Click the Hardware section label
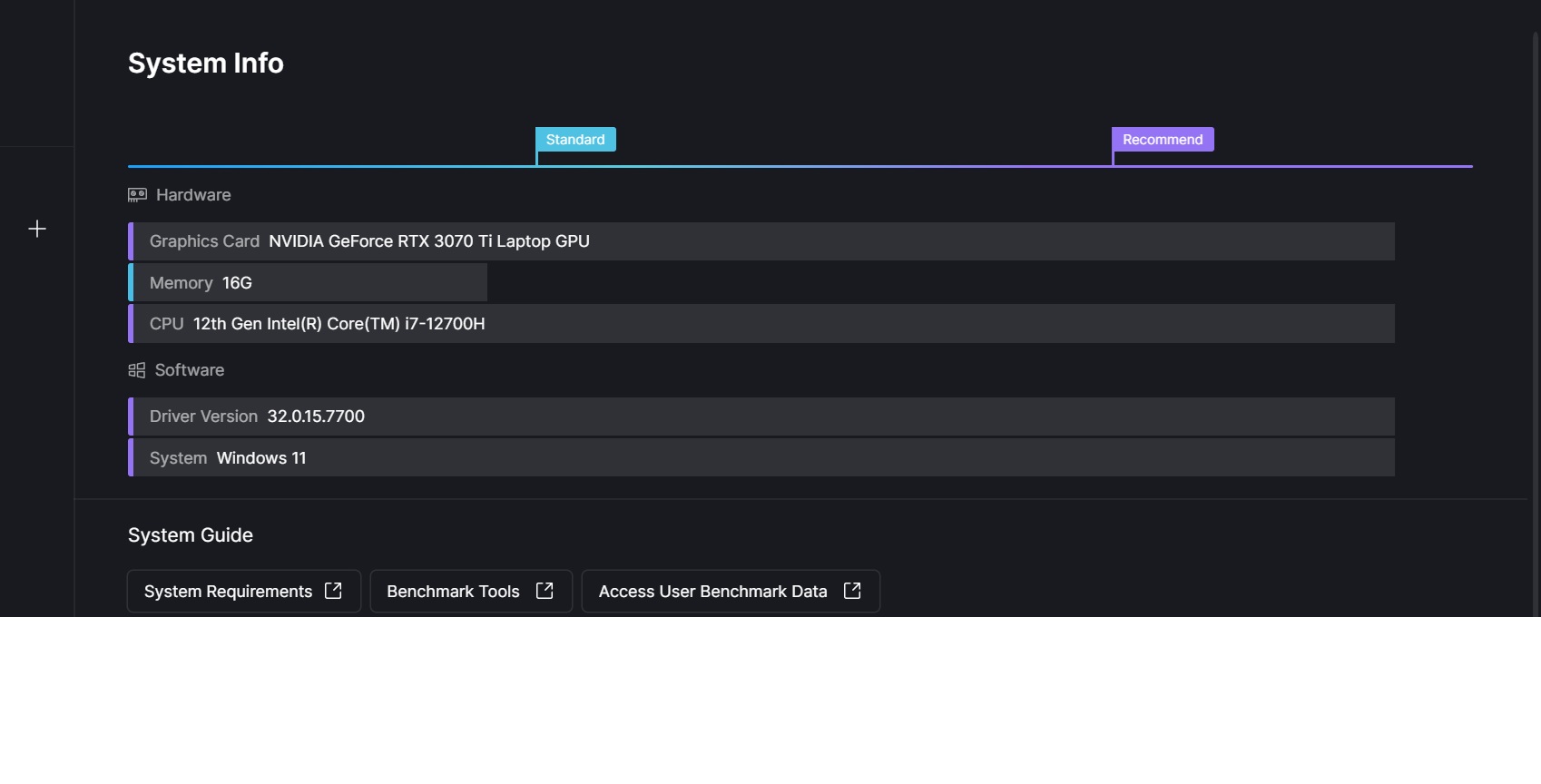Image resolution: width=1541 pixels, height=784 pixels. point(193,195)
